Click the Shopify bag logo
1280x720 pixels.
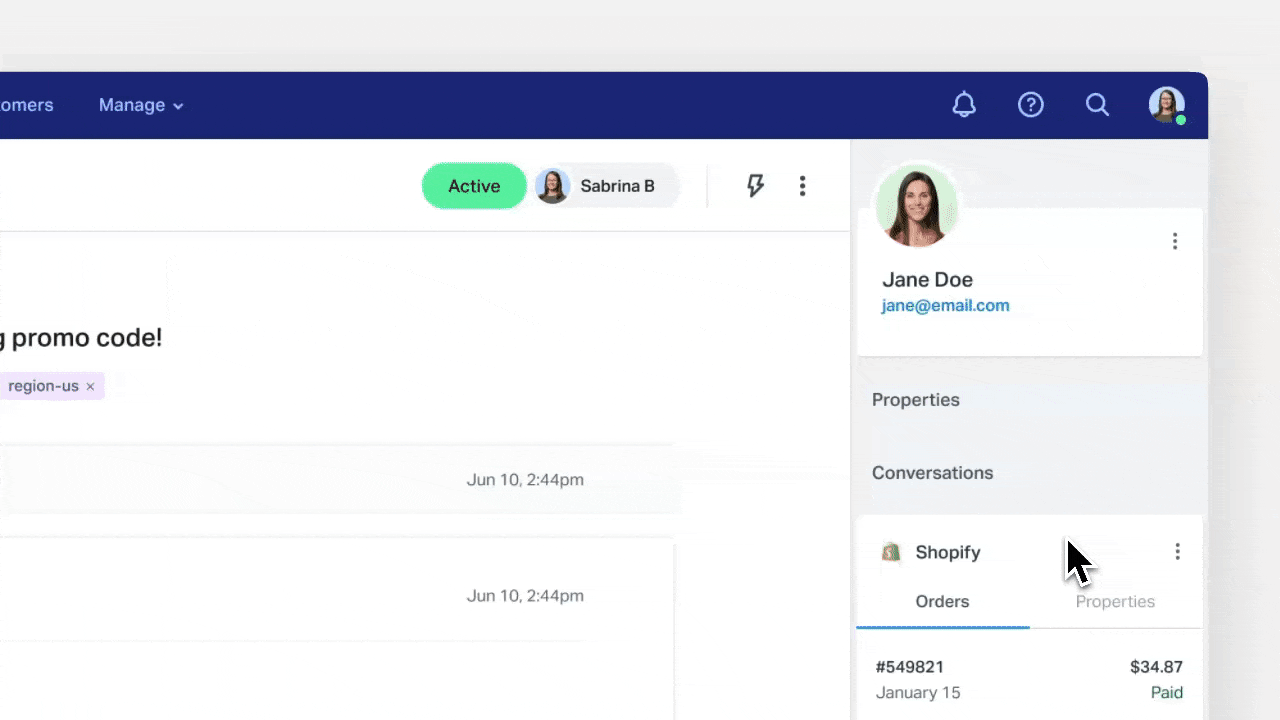890,552
